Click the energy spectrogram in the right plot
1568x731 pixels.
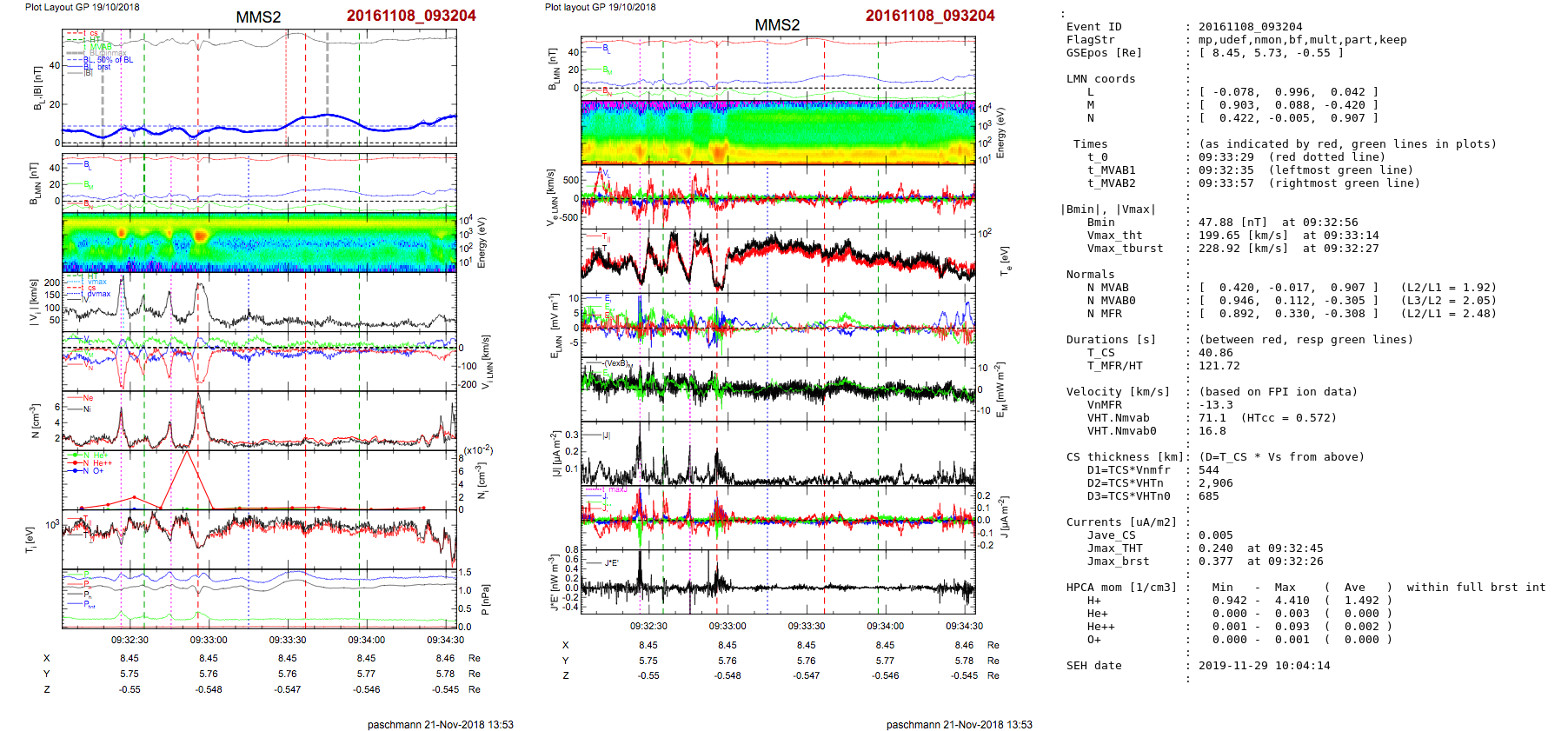pyautogui.click(x=778, y=131)
